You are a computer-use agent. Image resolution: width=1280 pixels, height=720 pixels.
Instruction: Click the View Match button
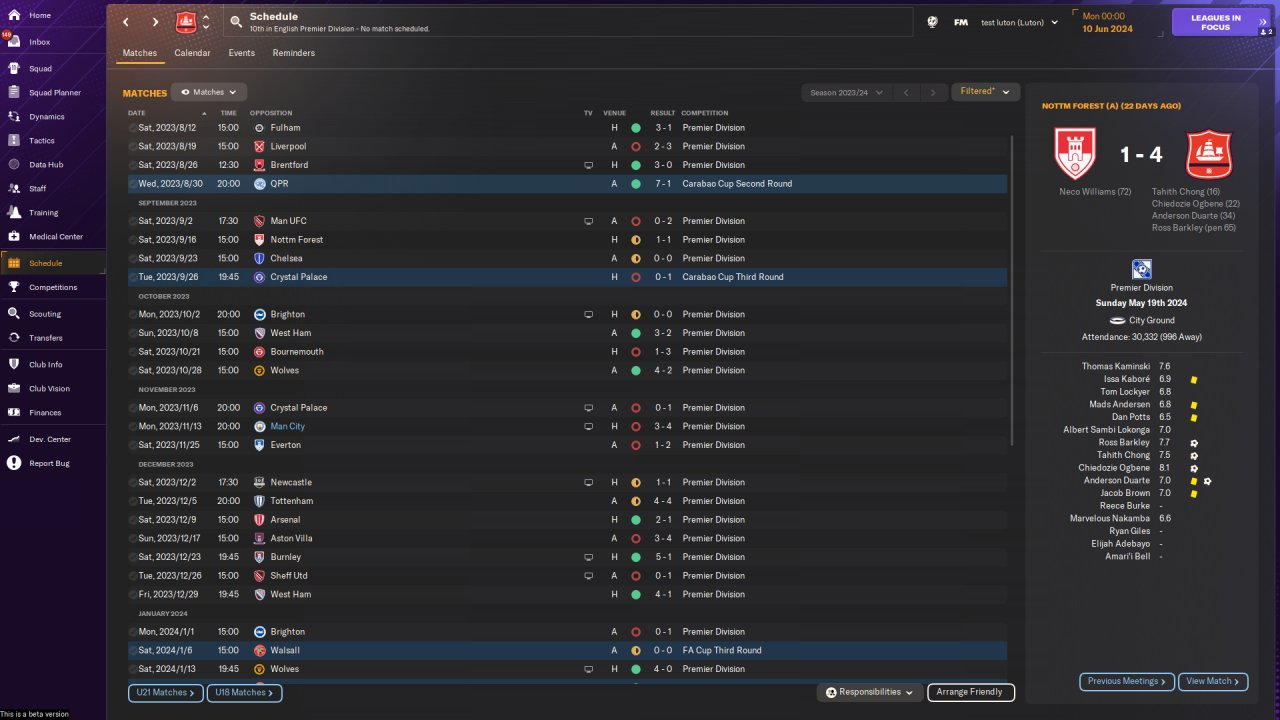point(1213,681)
